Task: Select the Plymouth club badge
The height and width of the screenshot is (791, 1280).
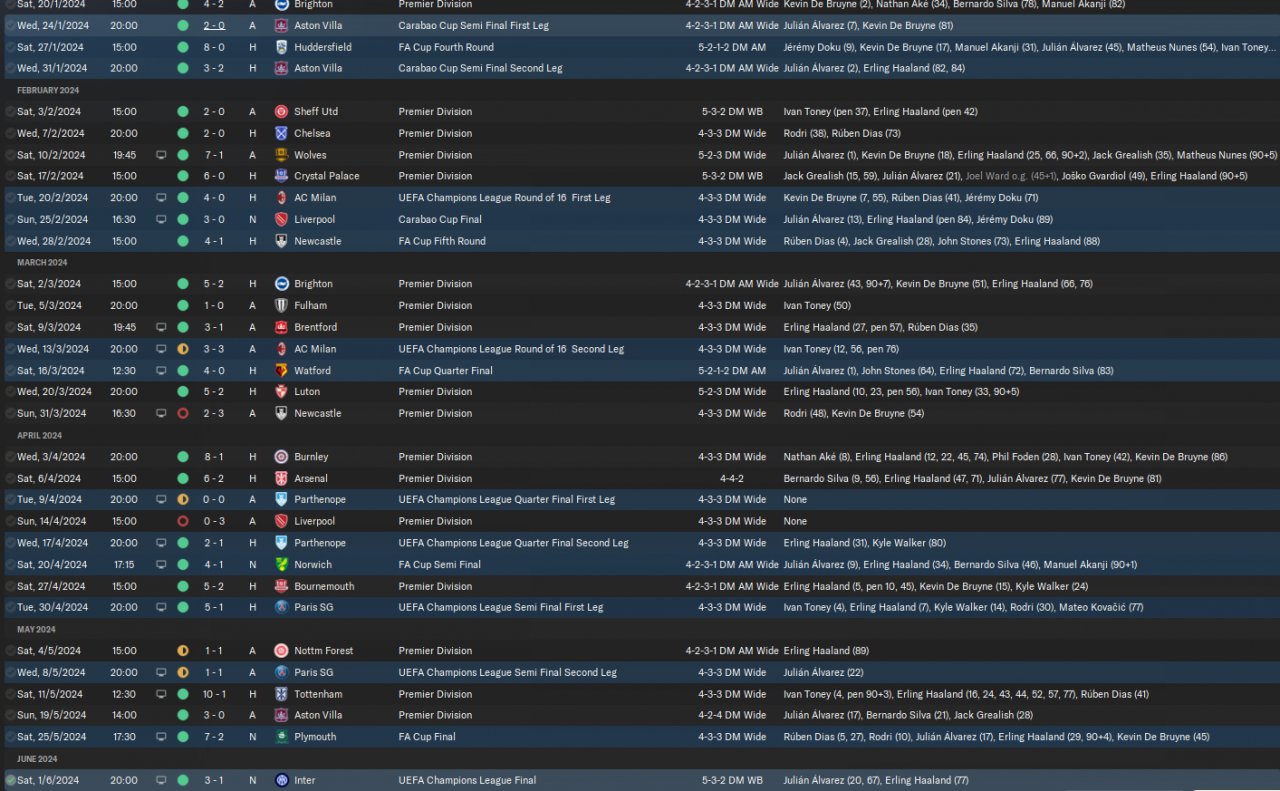Action: coord(282,737)
